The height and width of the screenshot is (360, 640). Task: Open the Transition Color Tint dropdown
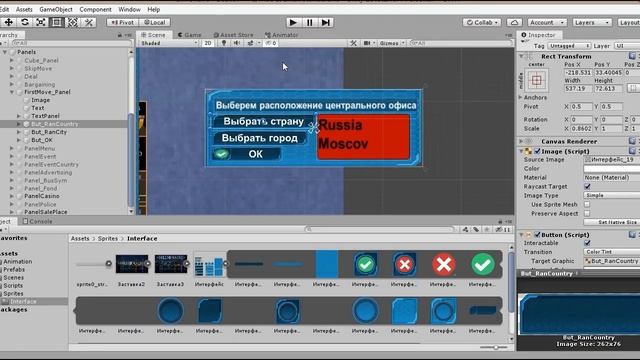[611, 252]
